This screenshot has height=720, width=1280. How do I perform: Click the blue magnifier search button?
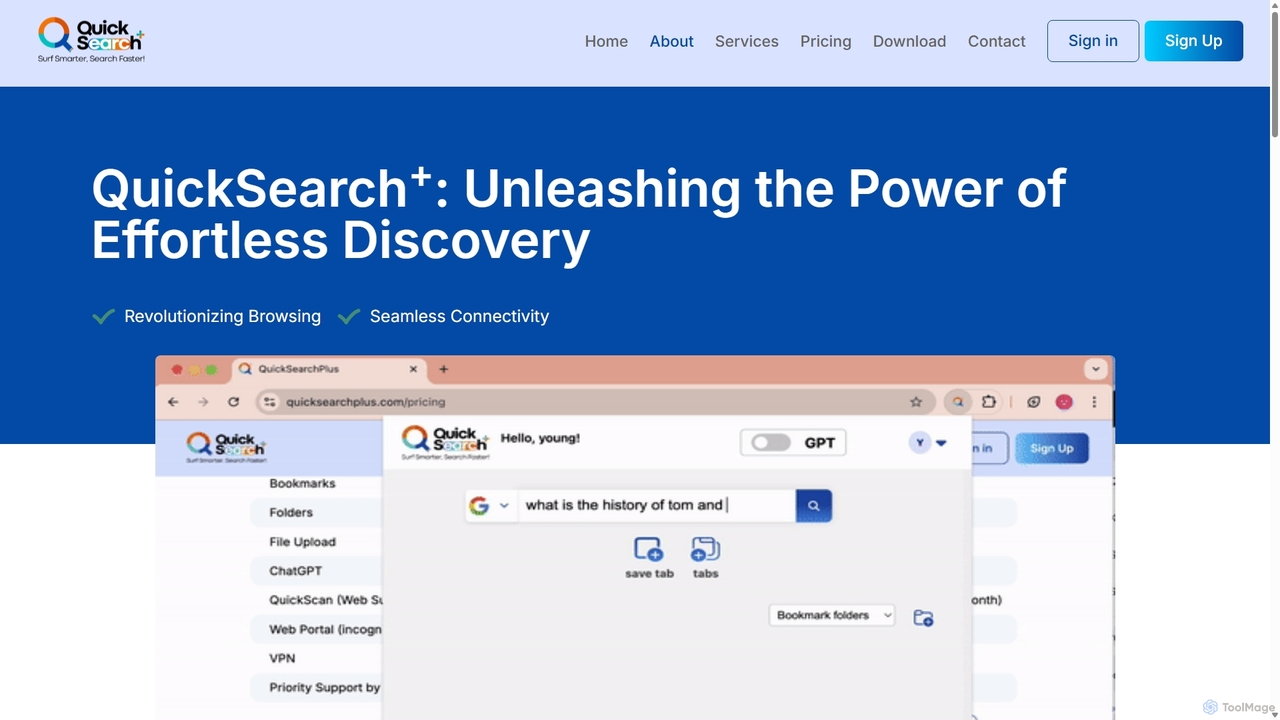click(814, 506)
